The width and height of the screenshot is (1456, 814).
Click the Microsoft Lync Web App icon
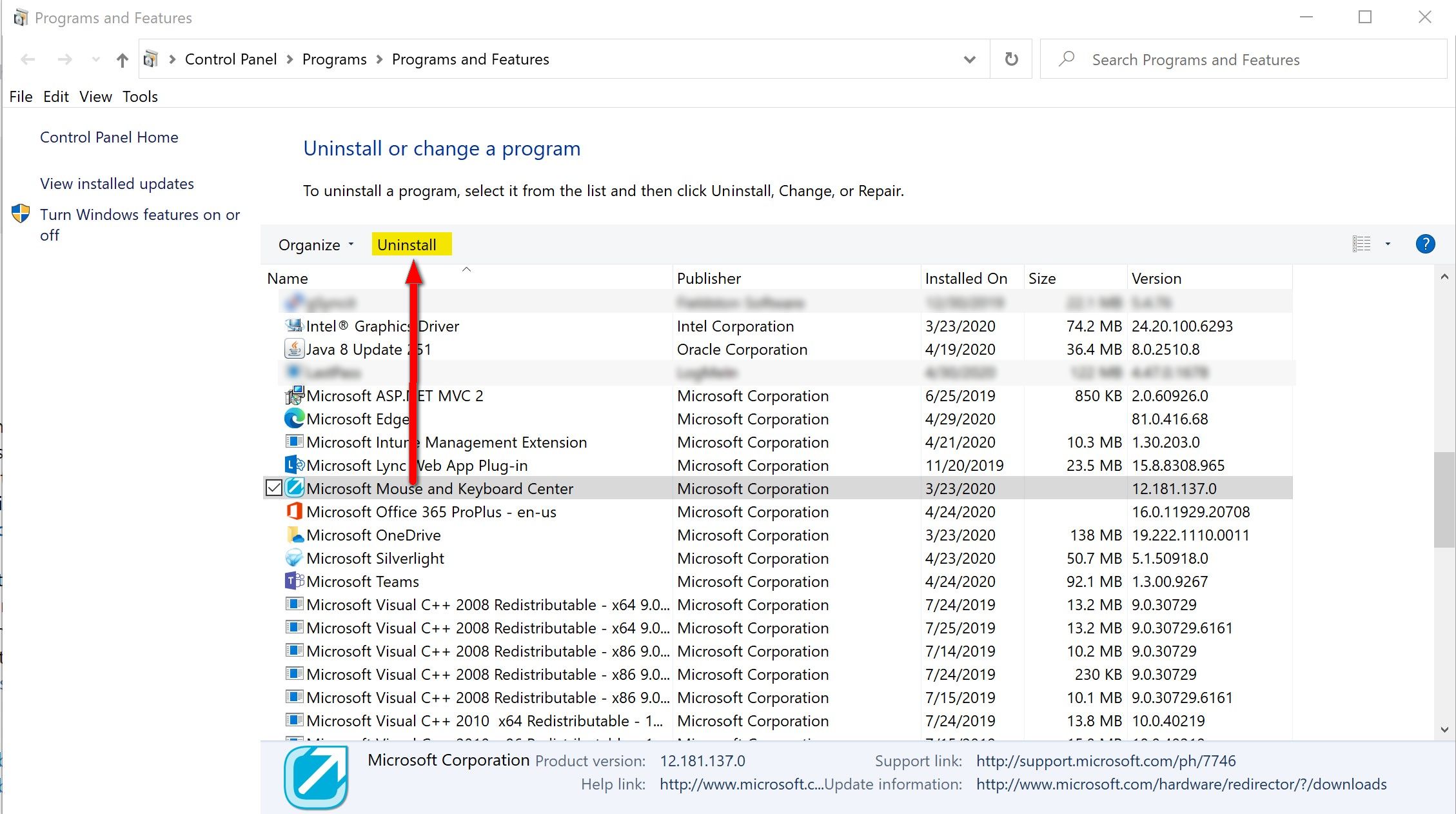[294, 465]
